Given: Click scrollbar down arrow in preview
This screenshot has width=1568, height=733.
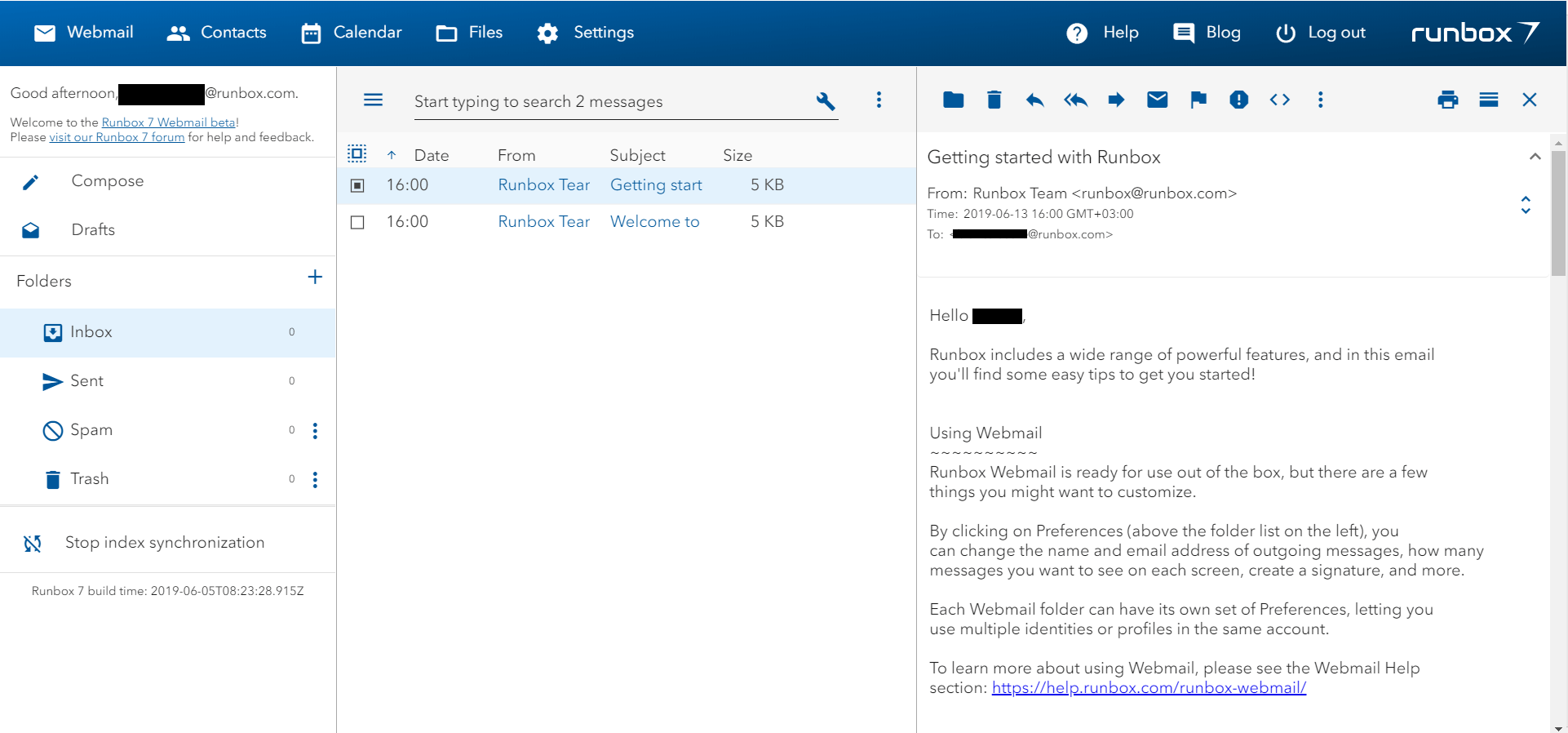Looking at the screenshot, I should 1558,727.
